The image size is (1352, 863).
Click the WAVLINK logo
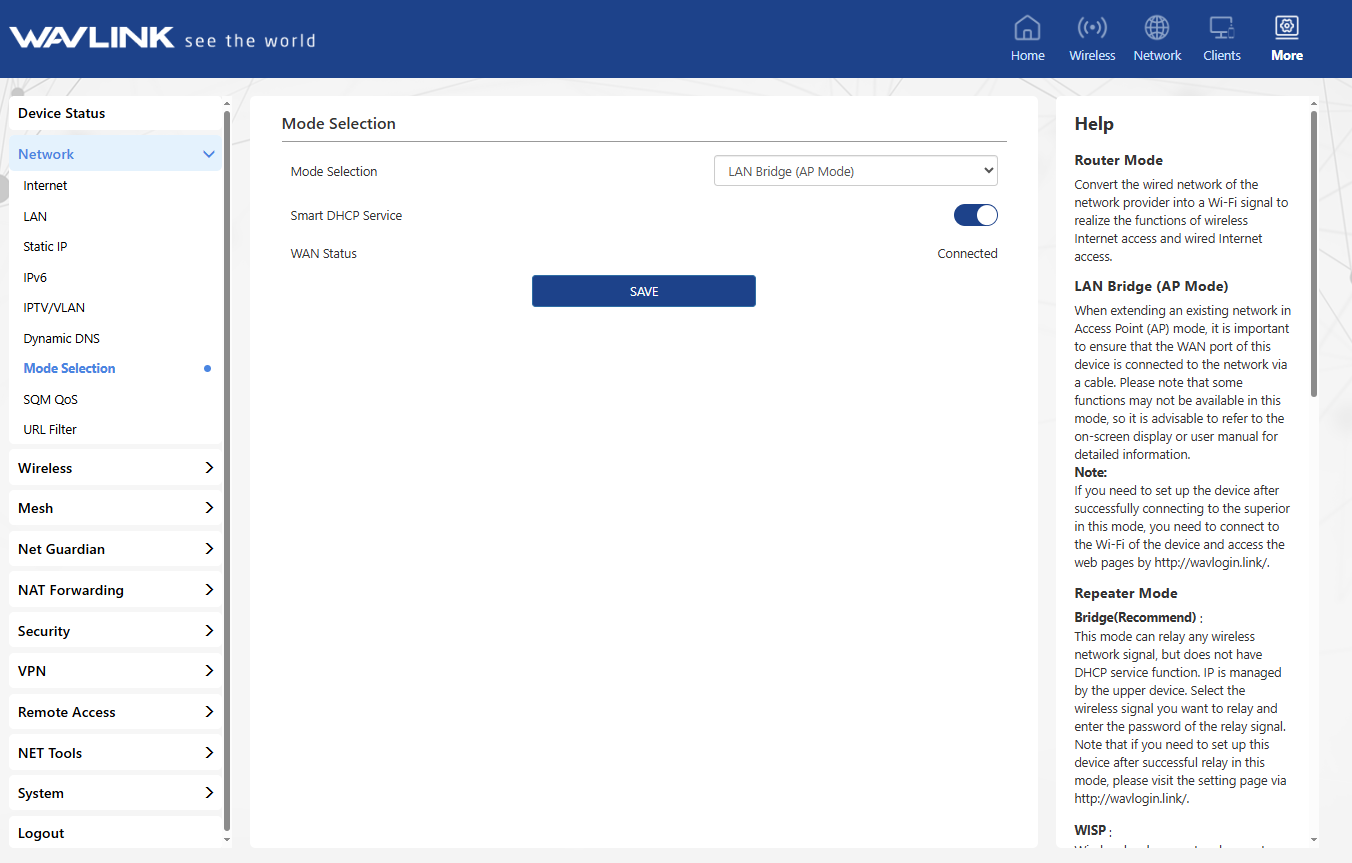(x=92, y=39)
